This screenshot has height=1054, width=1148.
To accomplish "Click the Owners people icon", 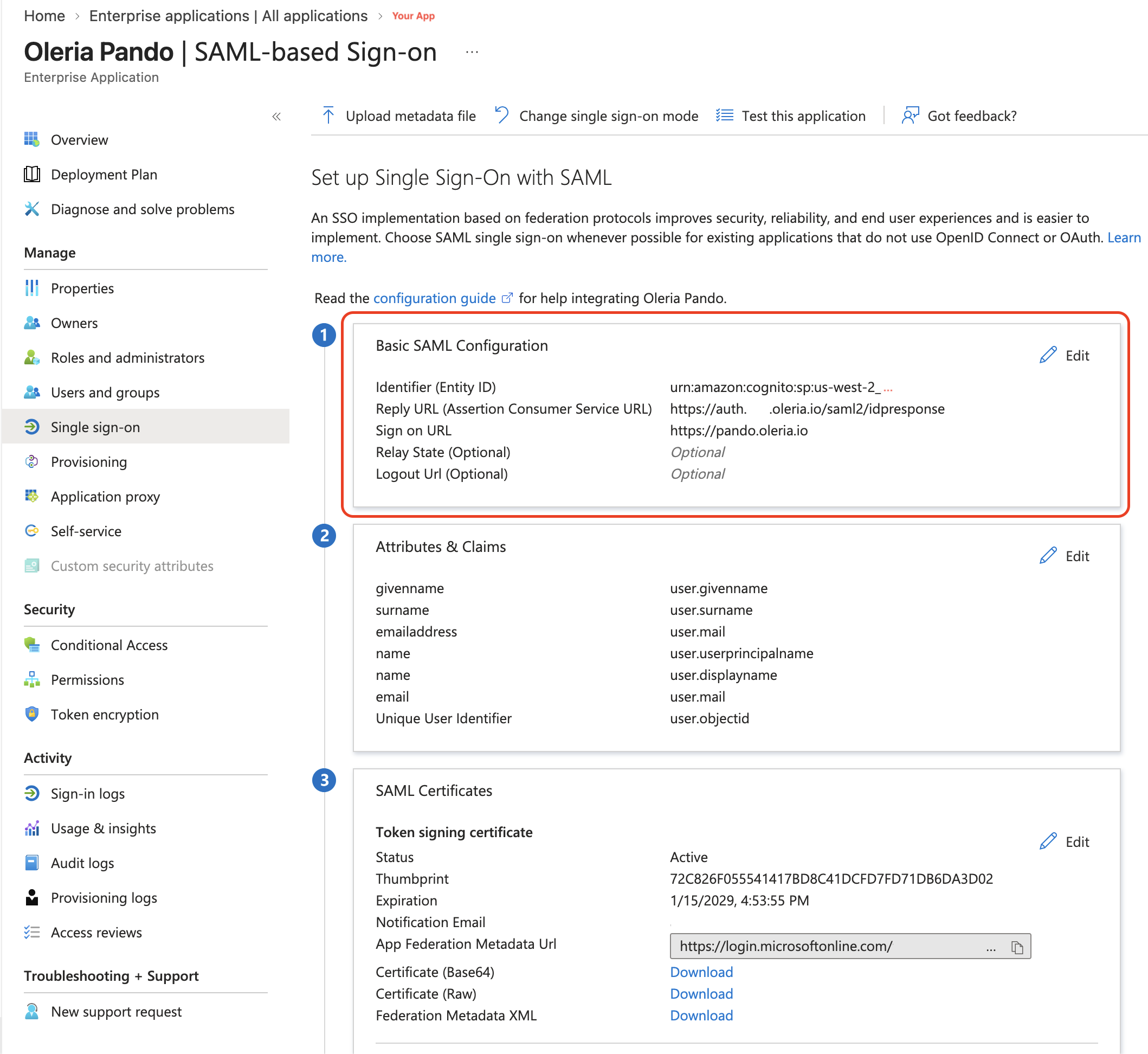I will click(32, 323).
